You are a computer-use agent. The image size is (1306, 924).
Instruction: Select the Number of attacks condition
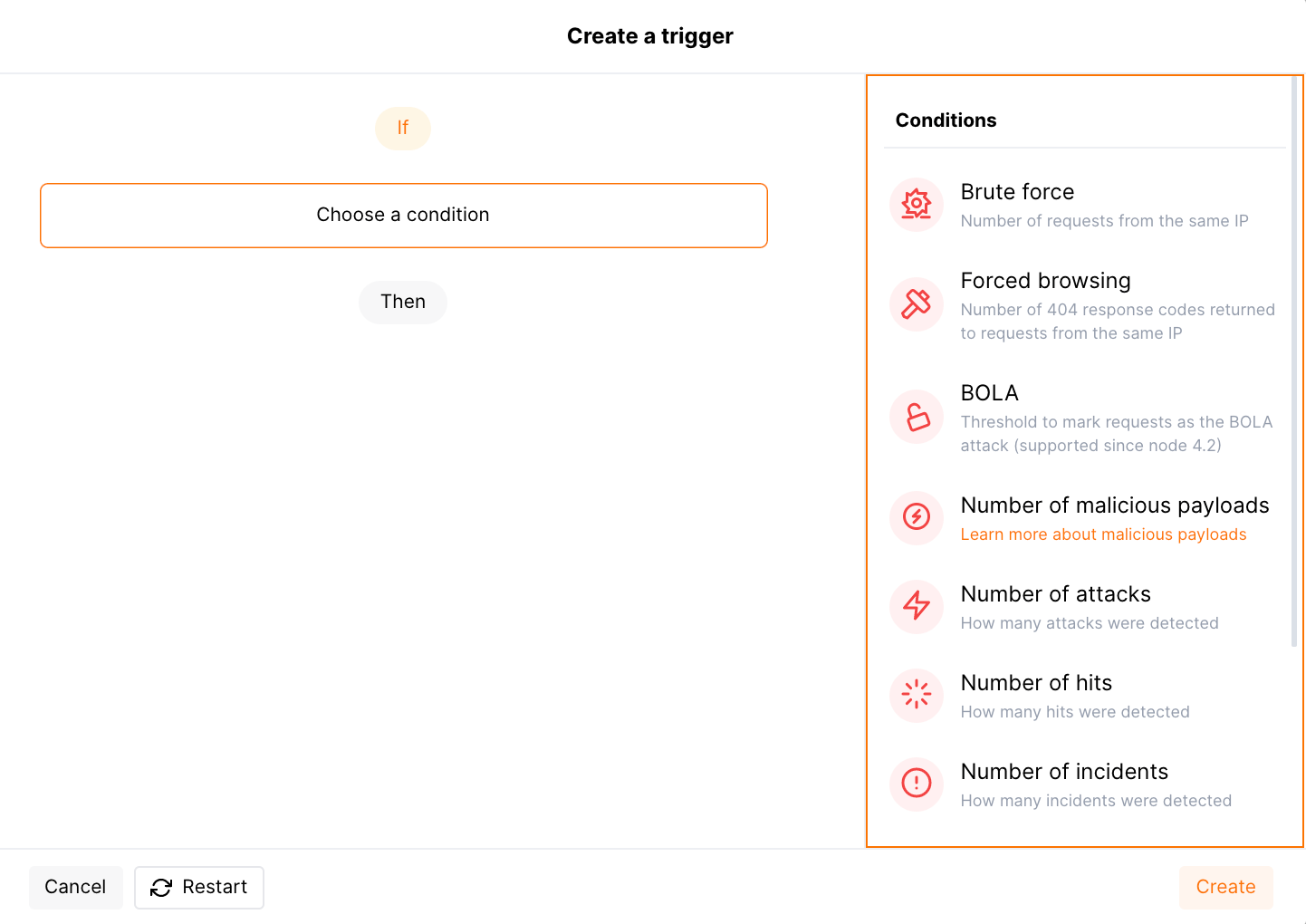point(1055,594)
